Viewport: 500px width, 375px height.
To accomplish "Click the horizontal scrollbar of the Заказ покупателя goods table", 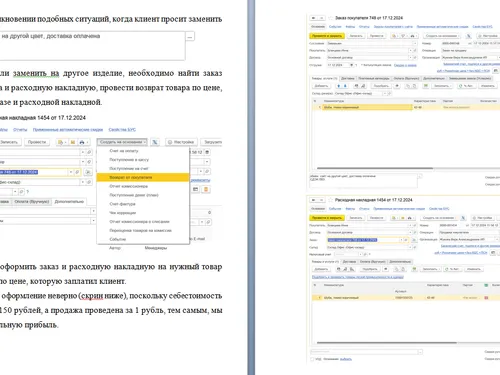I will [x=375, y=168].
